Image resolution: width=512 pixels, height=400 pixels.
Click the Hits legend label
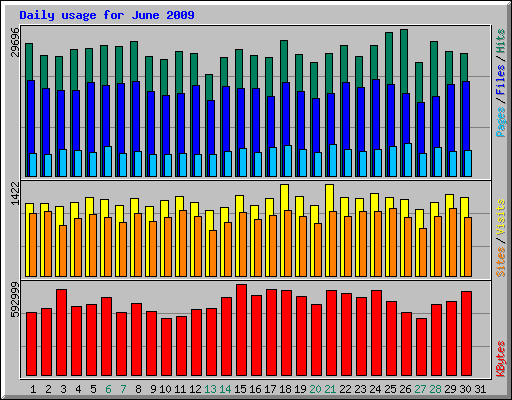pos(500,41)
